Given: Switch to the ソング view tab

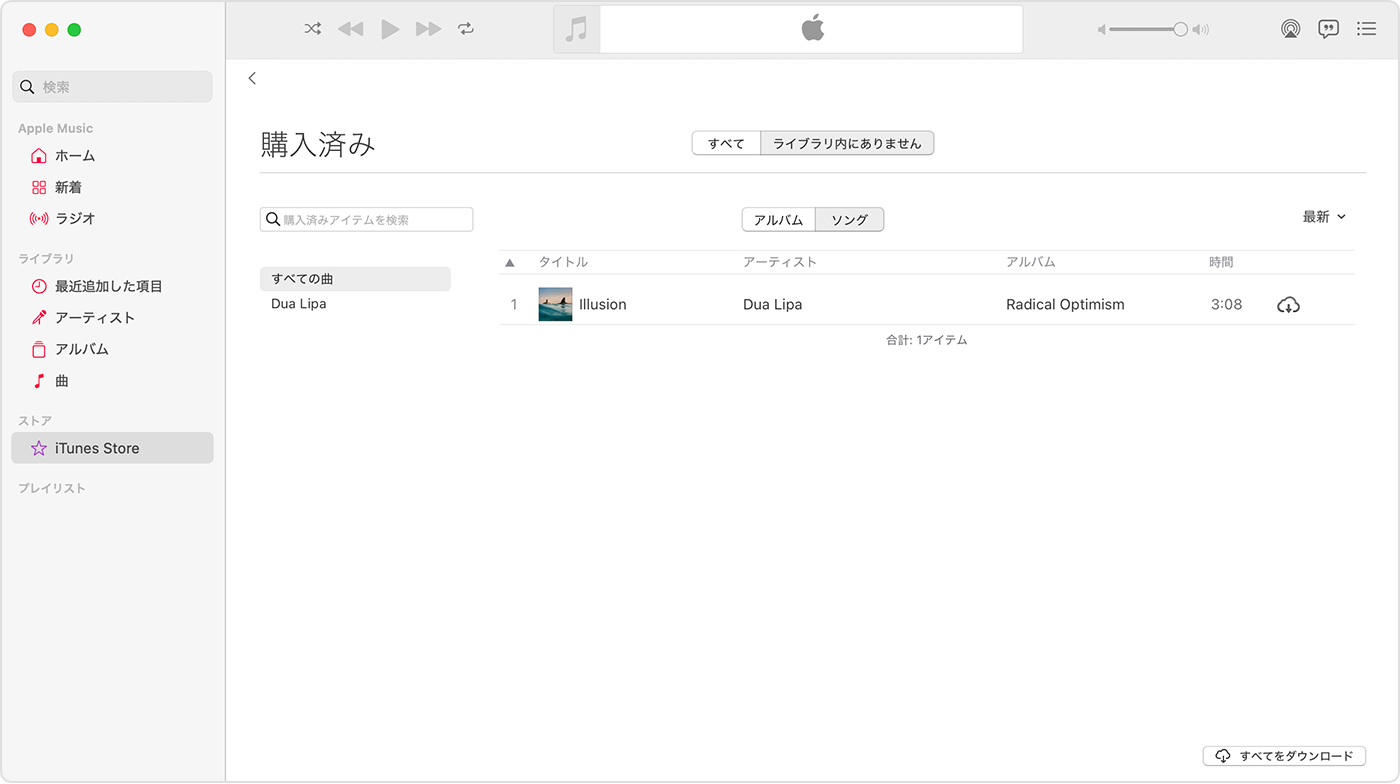Looking at the screenshot, I should click(850, 219).
